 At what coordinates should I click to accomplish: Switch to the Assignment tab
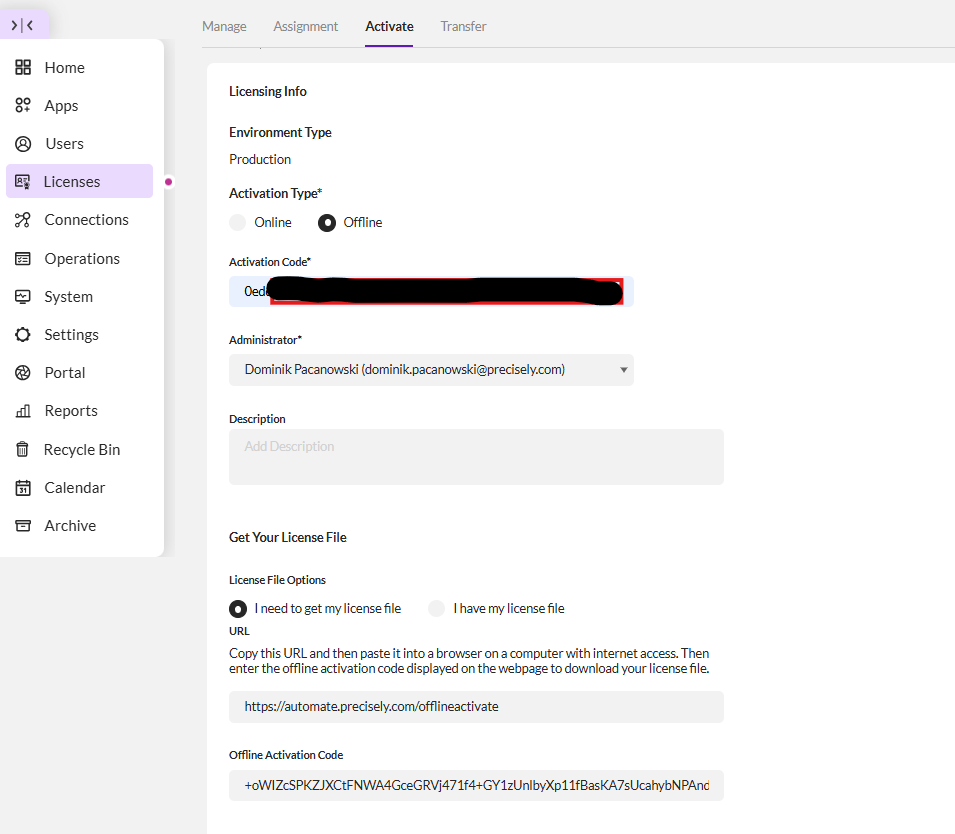coord(306,26)
